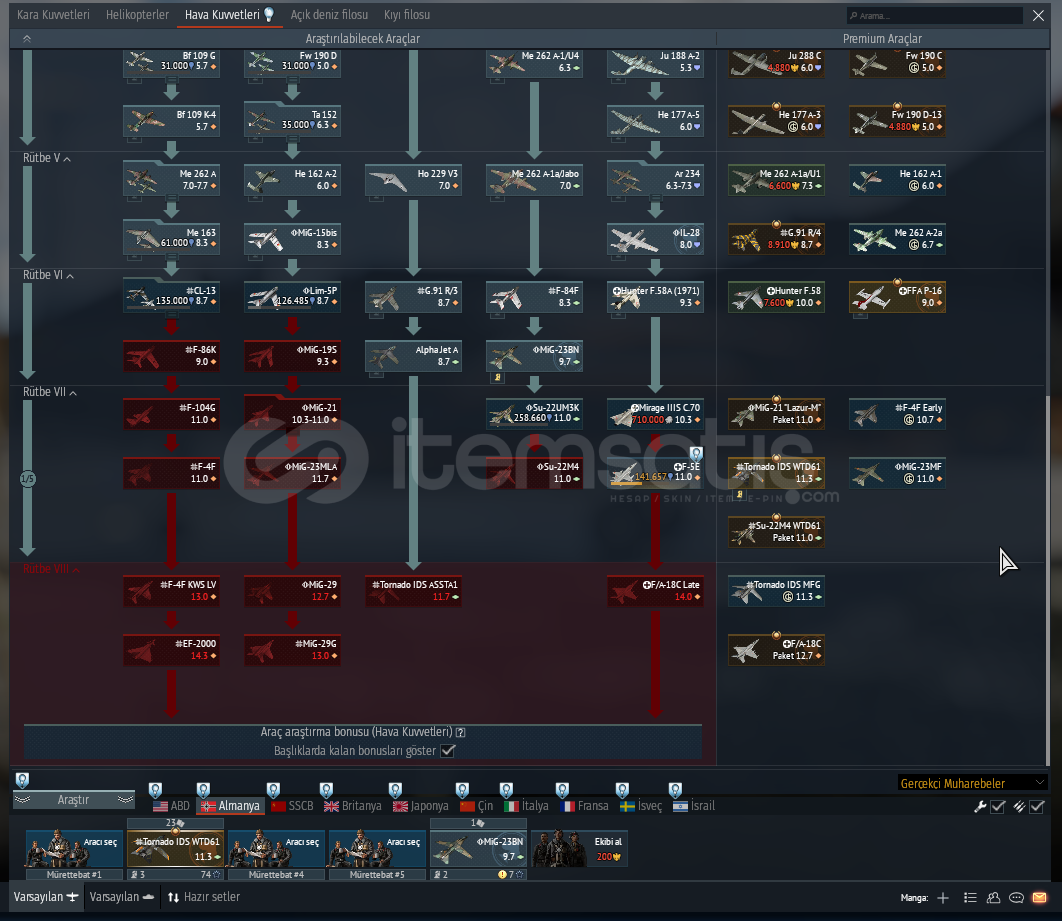Switch to the Açık deniz filosu tab
Viewport: 1062px width, 921px height.
[329, 14]
